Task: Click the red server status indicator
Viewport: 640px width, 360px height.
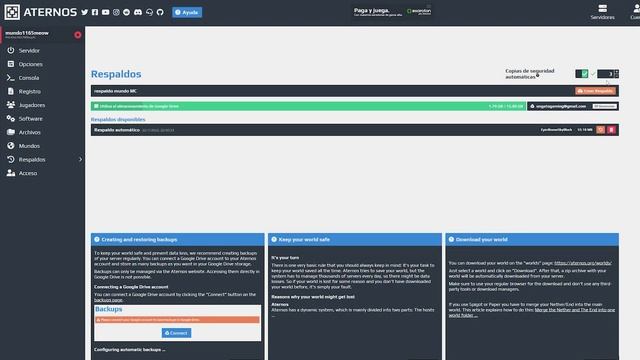Action: coord(78,35)
